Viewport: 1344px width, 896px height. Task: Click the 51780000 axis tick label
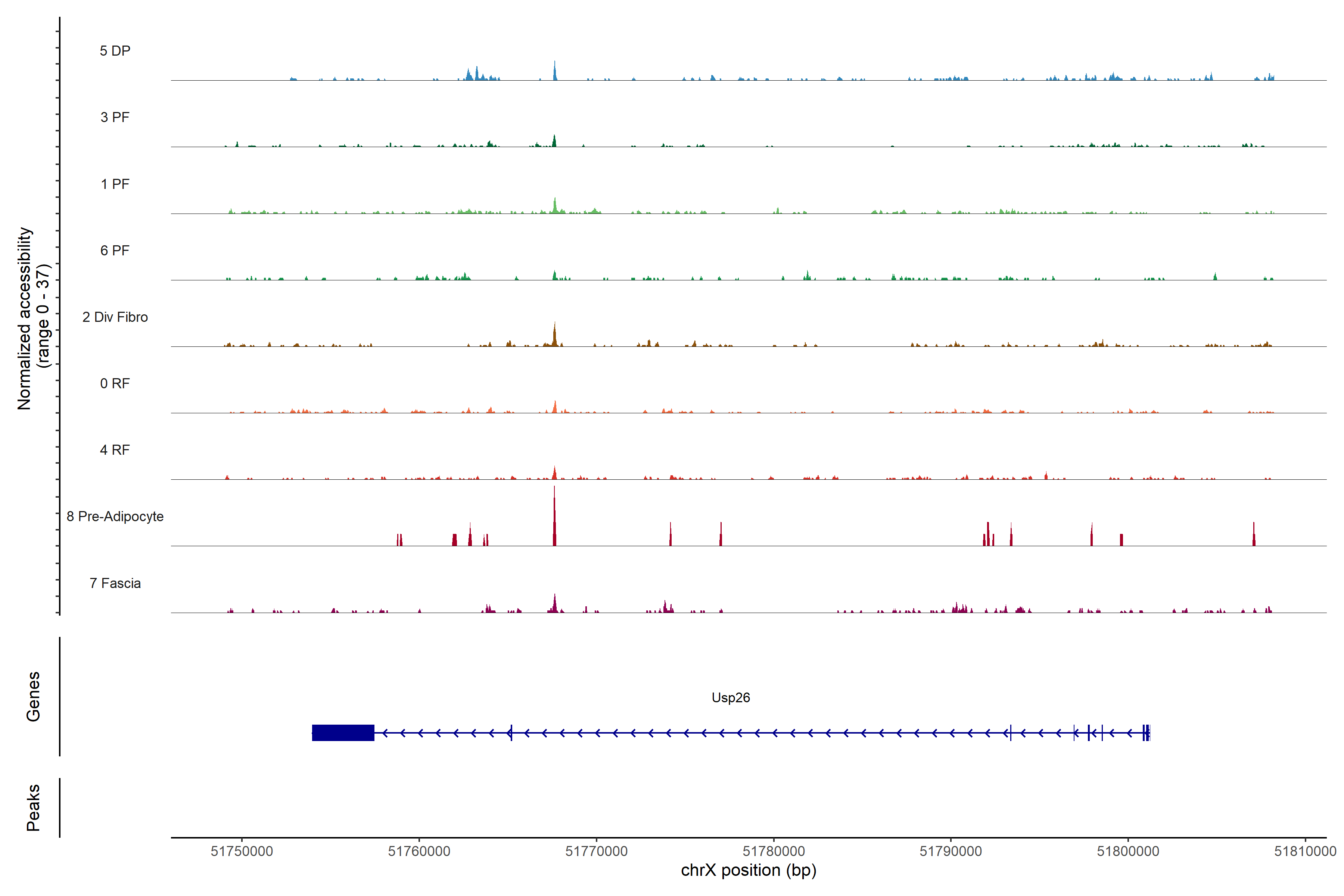[x=774, y=852]
